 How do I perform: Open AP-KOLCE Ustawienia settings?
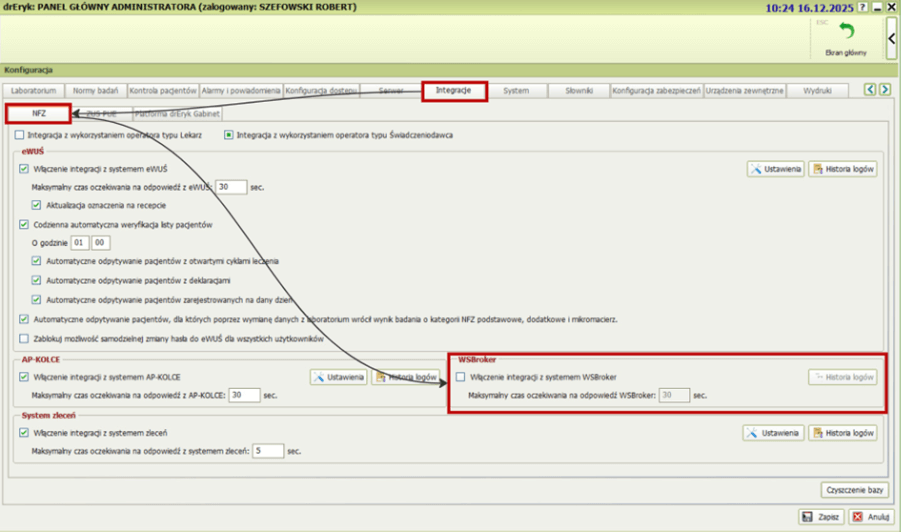[x=337, y=377]
